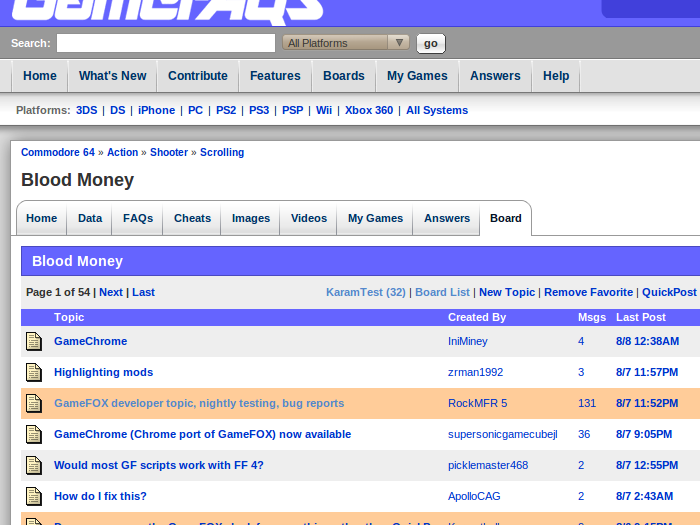Open the Boards menu item
Viewport: 700px width, 525px height.
click(x=344, y=76)
